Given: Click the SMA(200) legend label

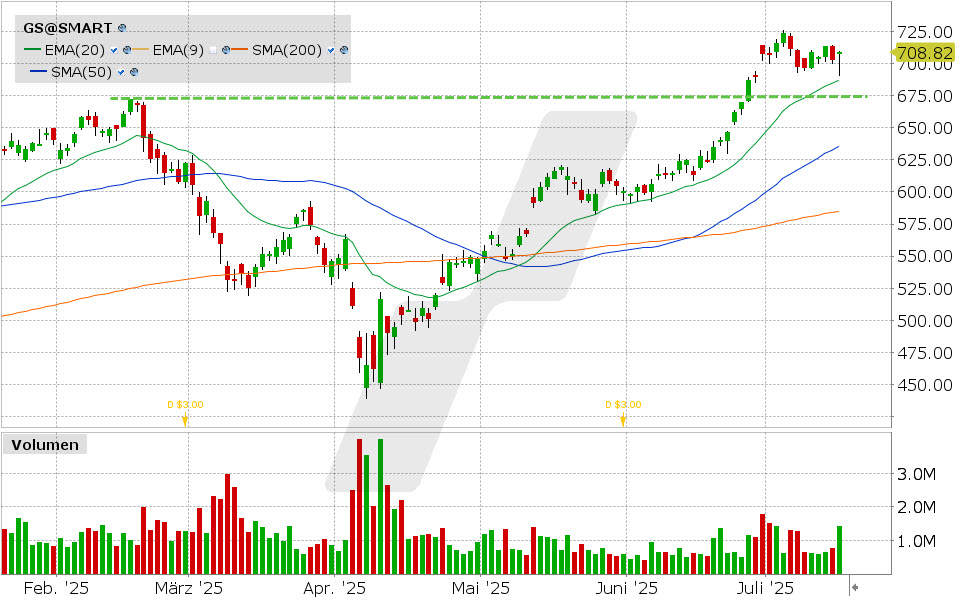Looking at the screenshot, I should click(287, 50).
